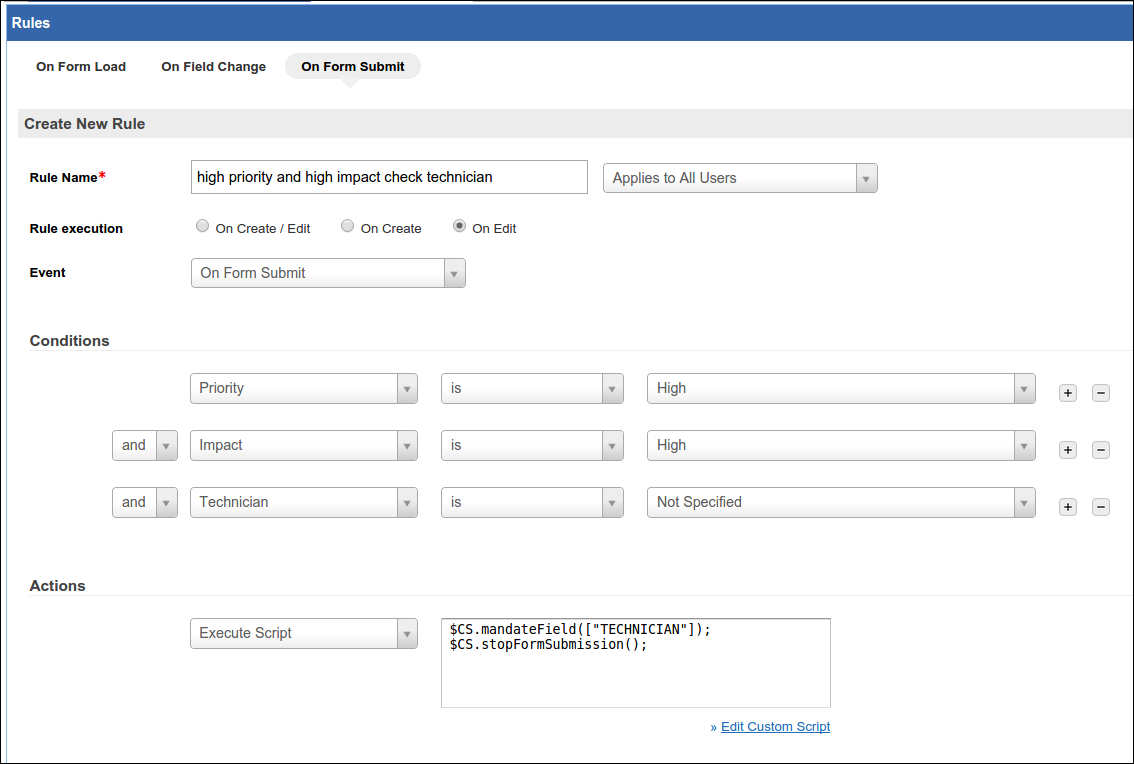Click the Edit Custom Script link
Image resolution: width=1134 pixels, height=764 pixels.
775,727
